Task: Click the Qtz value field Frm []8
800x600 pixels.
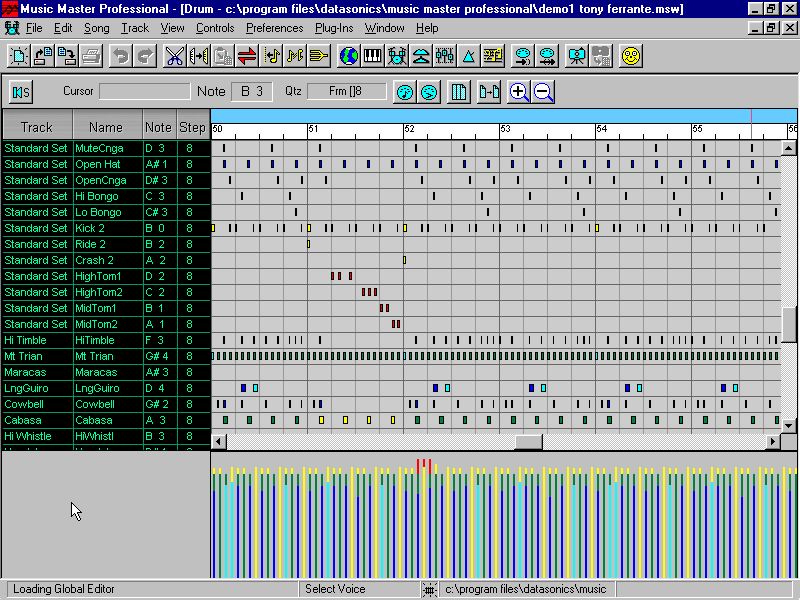Action: [x=346, y=91]
